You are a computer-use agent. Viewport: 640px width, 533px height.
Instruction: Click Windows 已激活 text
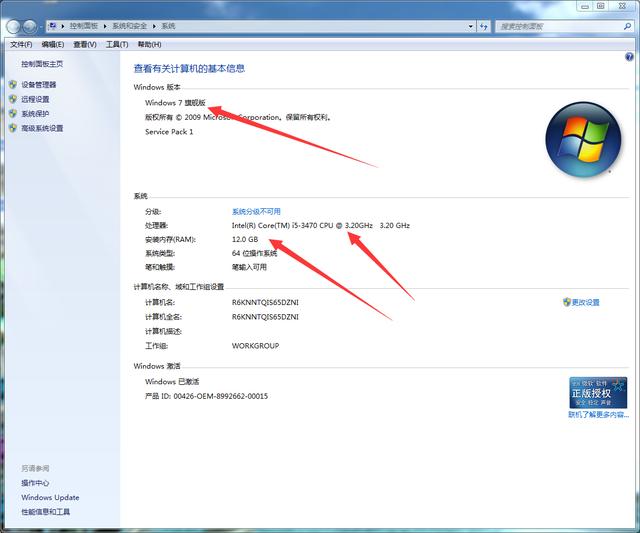pyautogui.click(x=172, y=382)
